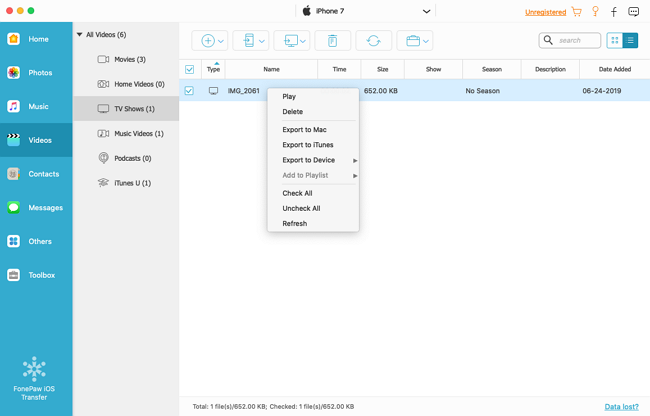
Task: Expand the toolbox briefcase dropdown arrow
Action: tap(426, 41)
